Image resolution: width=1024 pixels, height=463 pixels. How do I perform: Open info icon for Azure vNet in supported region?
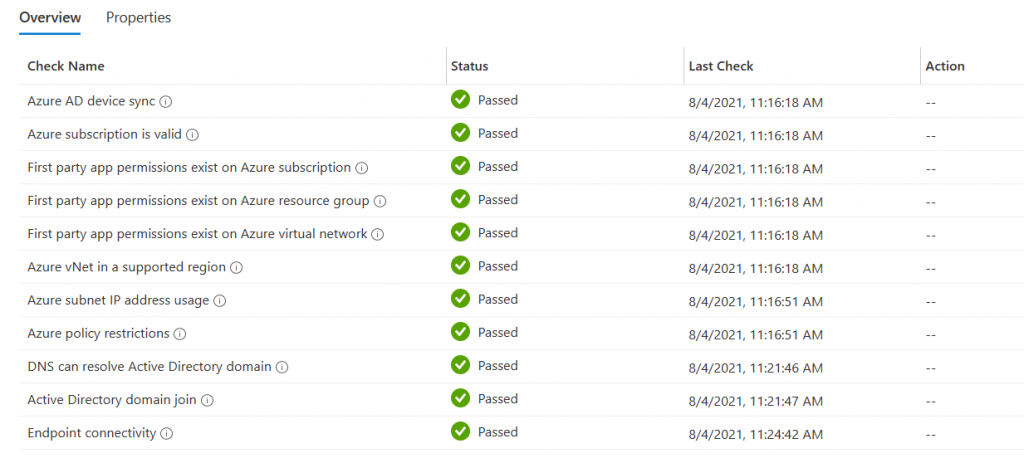click(x=236, y=268)
